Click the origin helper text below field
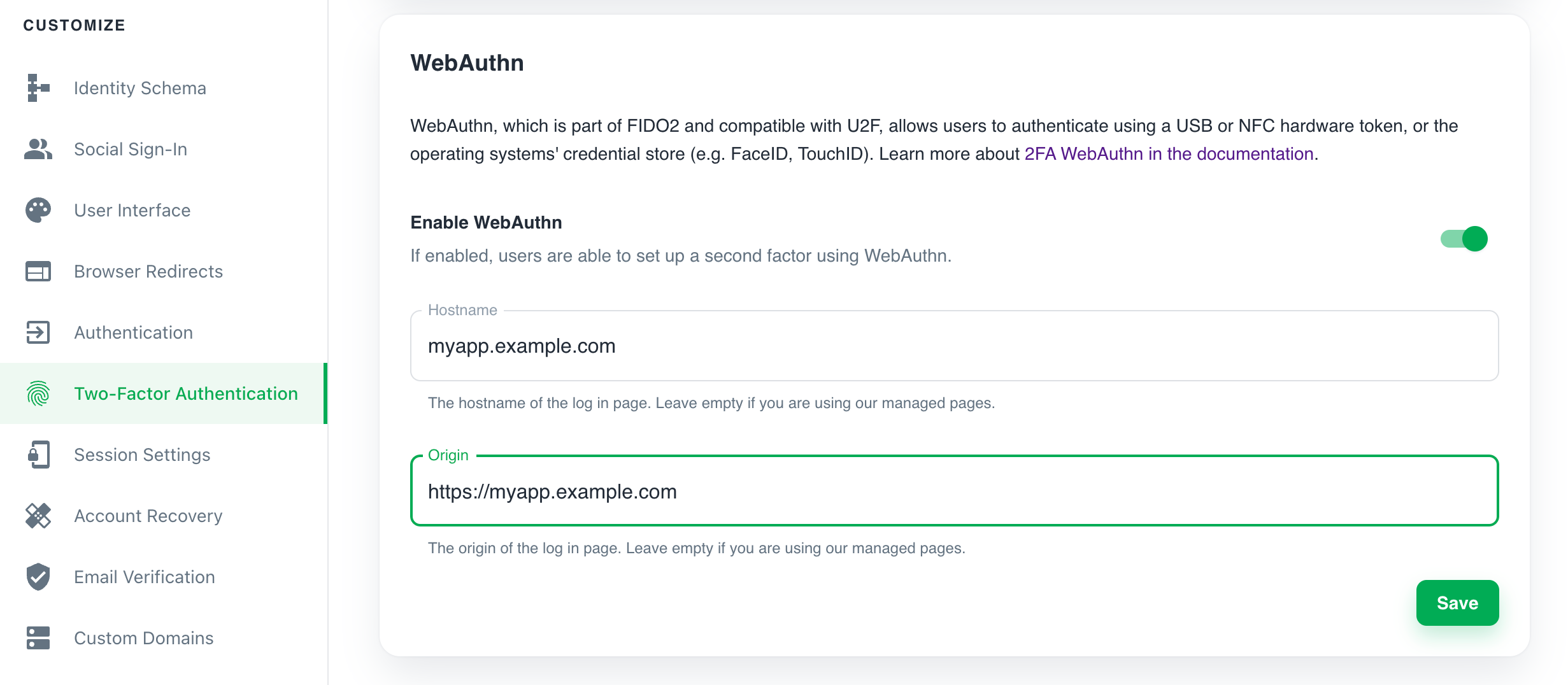Image resolution: width=1568 pixels, height=685 pixels. pyautogui.click(x=697, y=548)
